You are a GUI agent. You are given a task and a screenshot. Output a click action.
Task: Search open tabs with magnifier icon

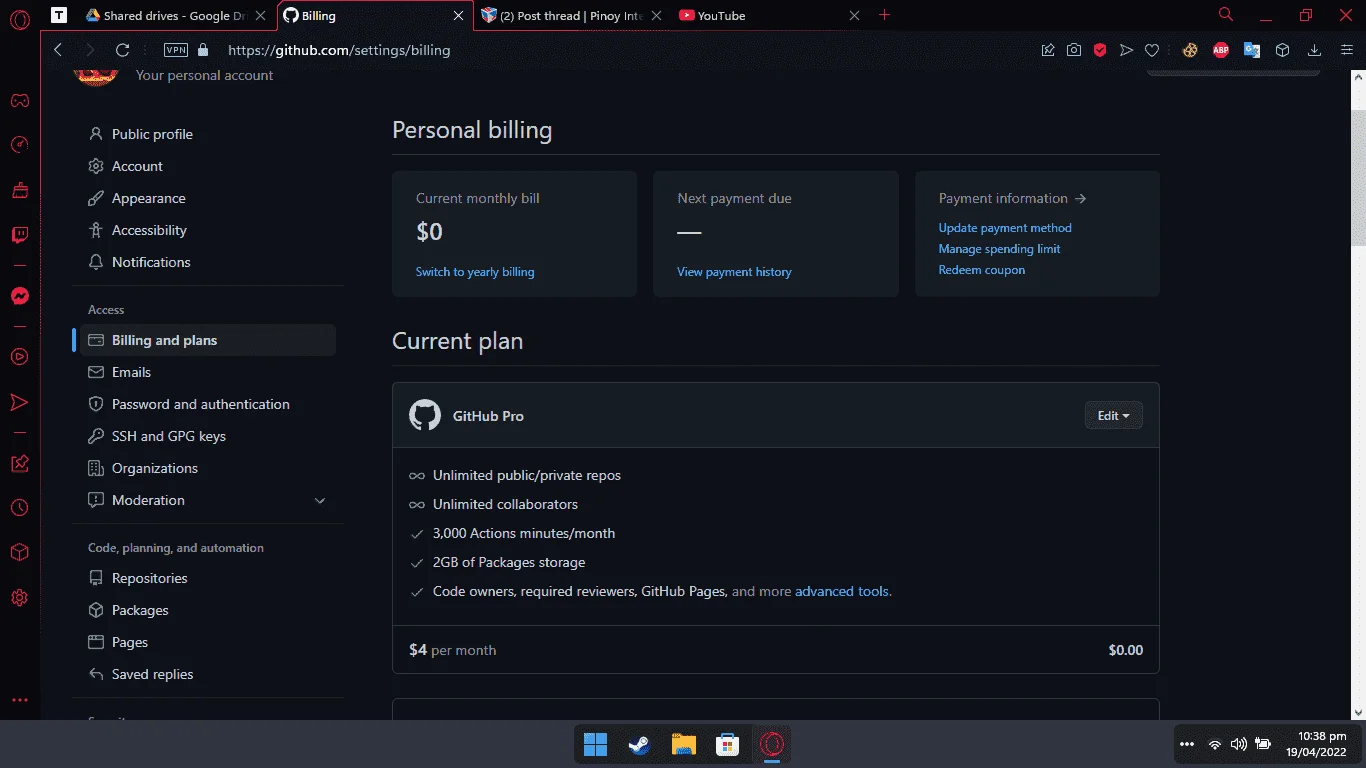click(1226, 15)
